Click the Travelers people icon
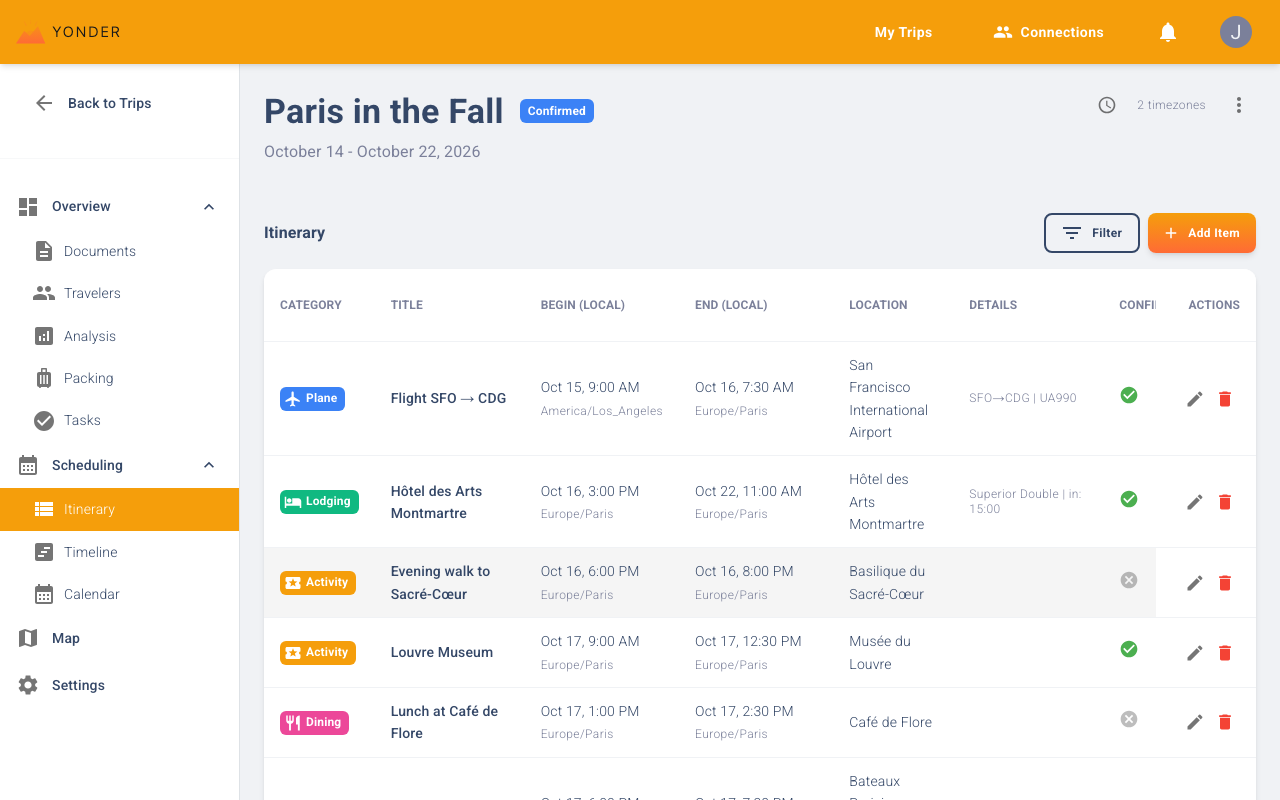 tap(43, 293)
